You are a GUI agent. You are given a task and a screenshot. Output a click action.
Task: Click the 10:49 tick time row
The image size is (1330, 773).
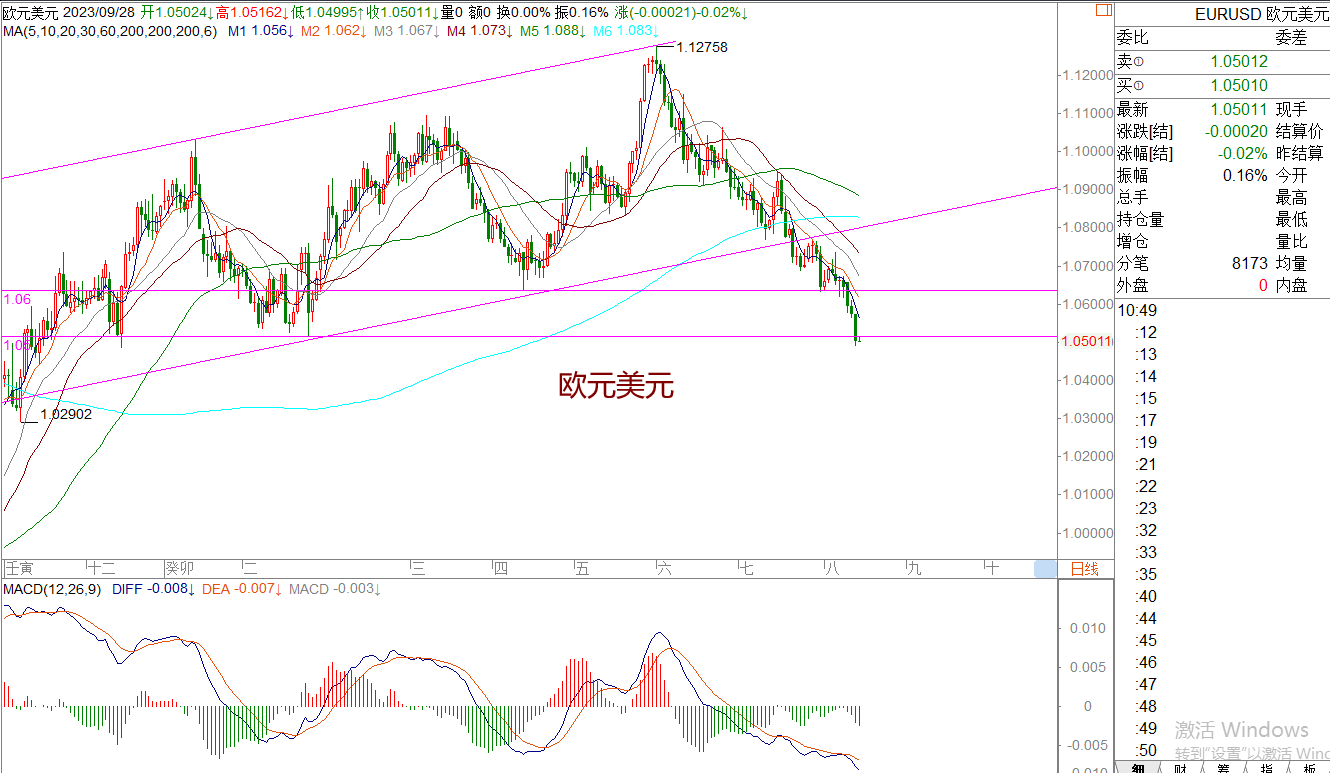tap(1136, 310)
